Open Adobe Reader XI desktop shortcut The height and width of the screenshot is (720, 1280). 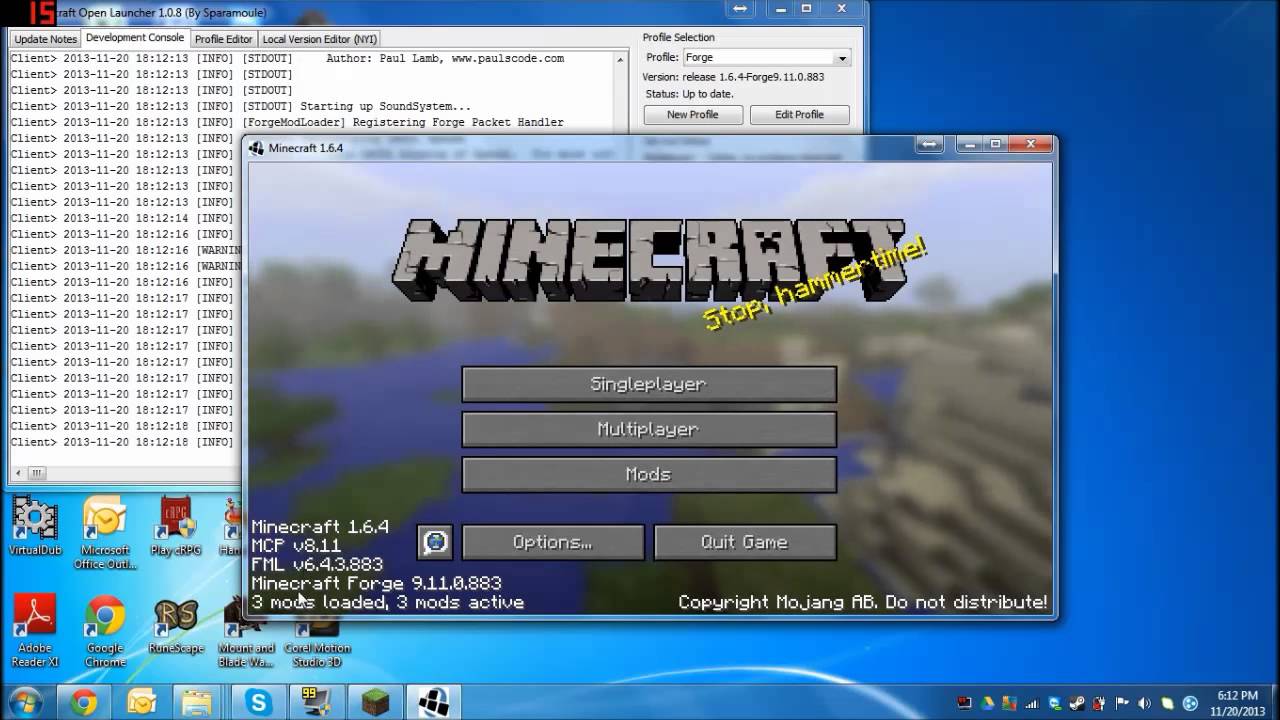[x=35, y=630]
